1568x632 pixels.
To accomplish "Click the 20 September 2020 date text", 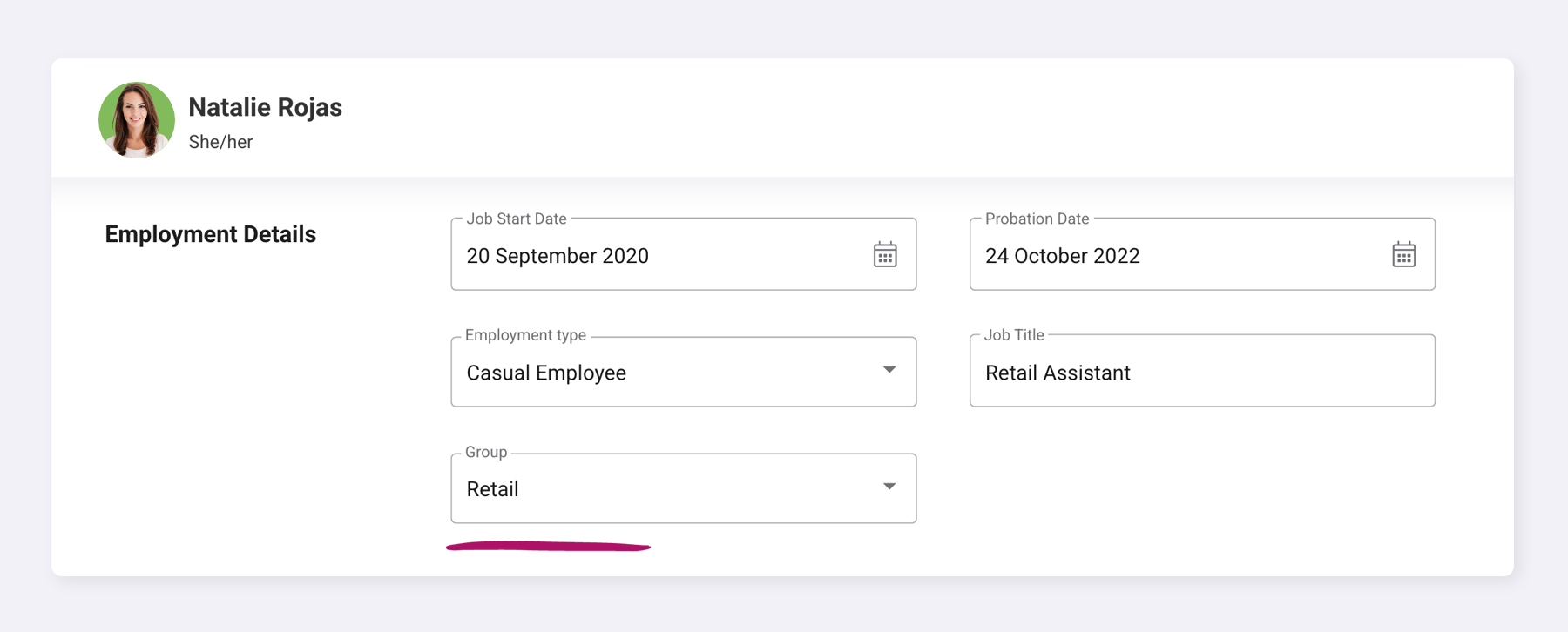I will (x=558, y=256).
